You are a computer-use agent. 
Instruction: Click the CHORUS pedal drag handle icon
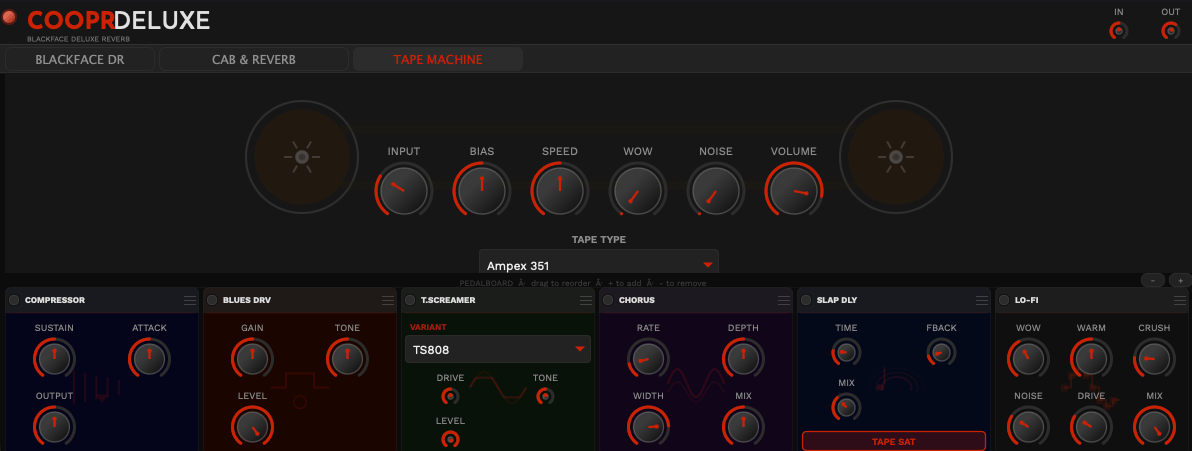pos(784,300)
